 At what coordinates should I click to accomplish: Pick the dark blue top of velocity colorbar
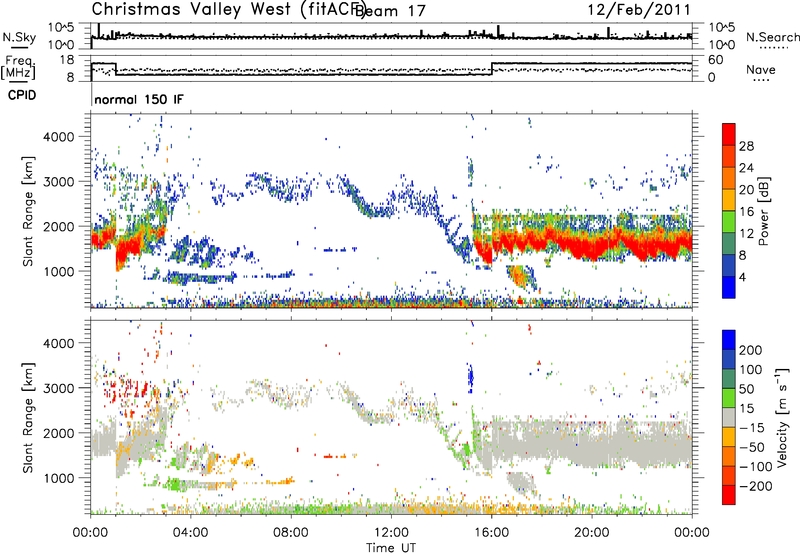click(729, 340)
